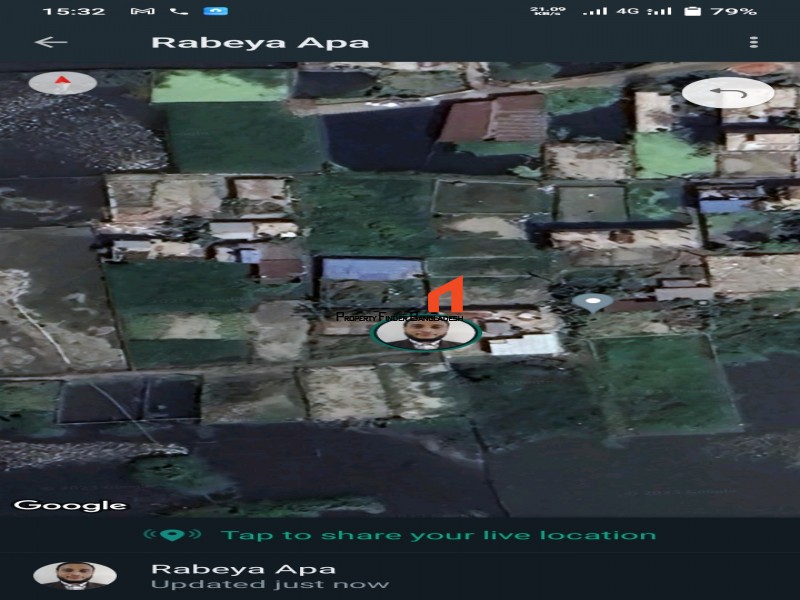Tap the back arrow in header
The height and width of the screenshot is (600, 800).
51,42
